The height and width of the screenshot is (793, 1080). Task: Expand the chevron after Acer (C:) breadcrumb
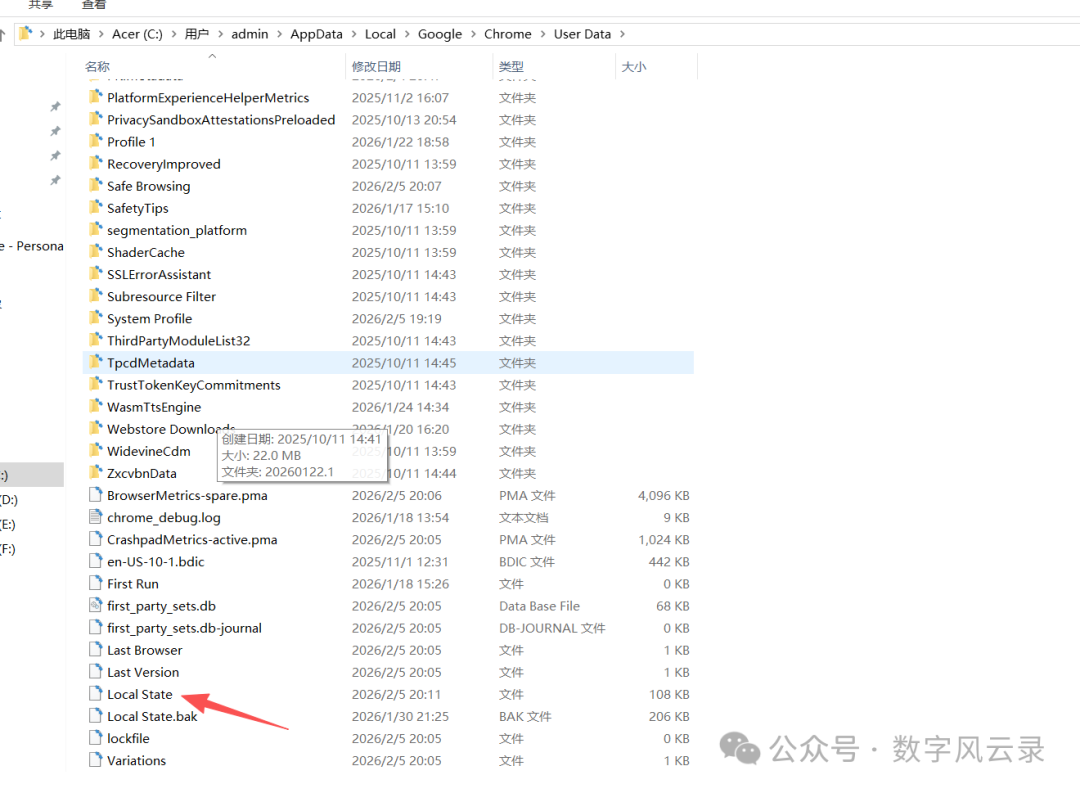click(174, 34)
